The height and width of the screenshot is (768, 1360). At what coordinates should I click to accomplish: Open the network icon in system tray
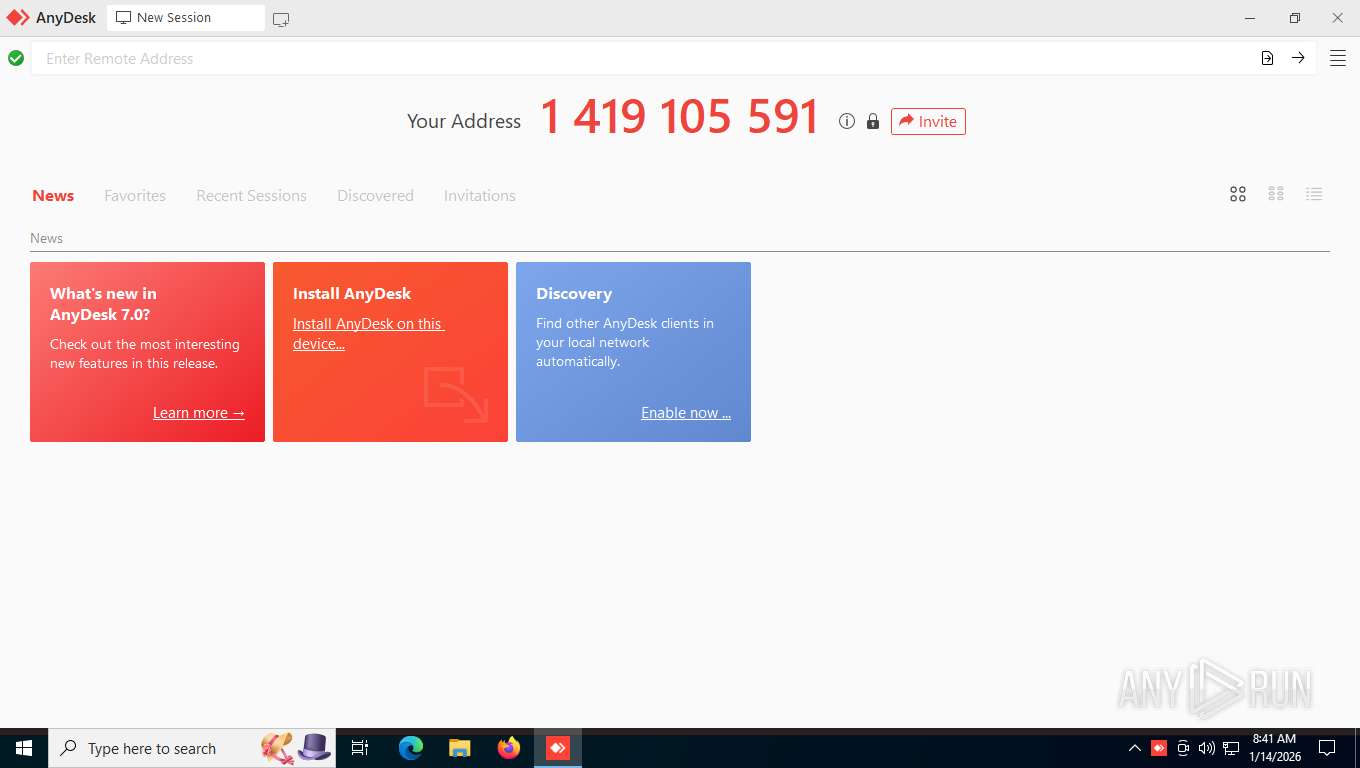(1231, 748)
